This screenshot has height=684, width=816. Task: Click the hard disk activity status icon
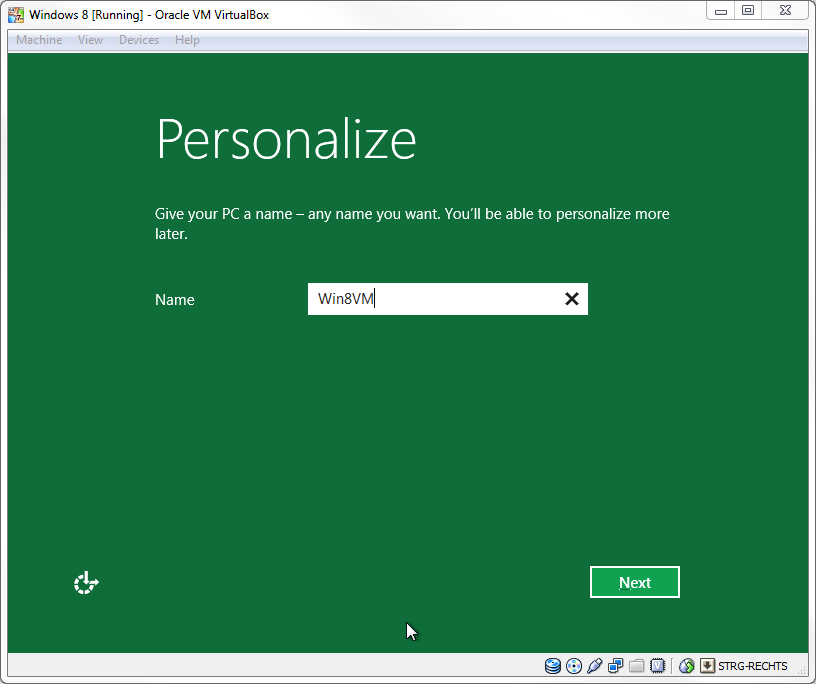(553, 666)
